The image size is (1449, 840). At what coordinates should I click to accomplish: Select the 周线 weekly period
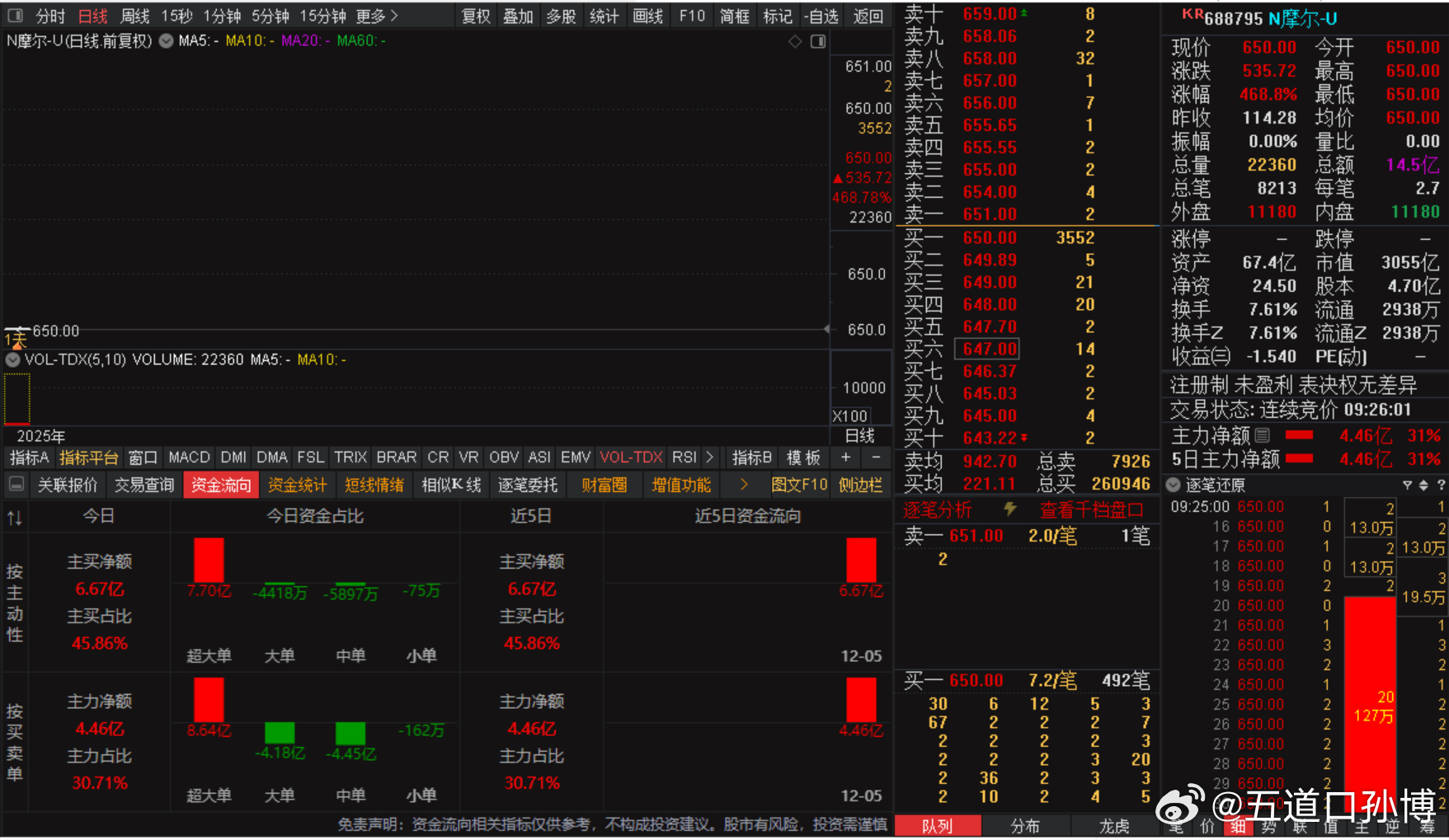134,16
